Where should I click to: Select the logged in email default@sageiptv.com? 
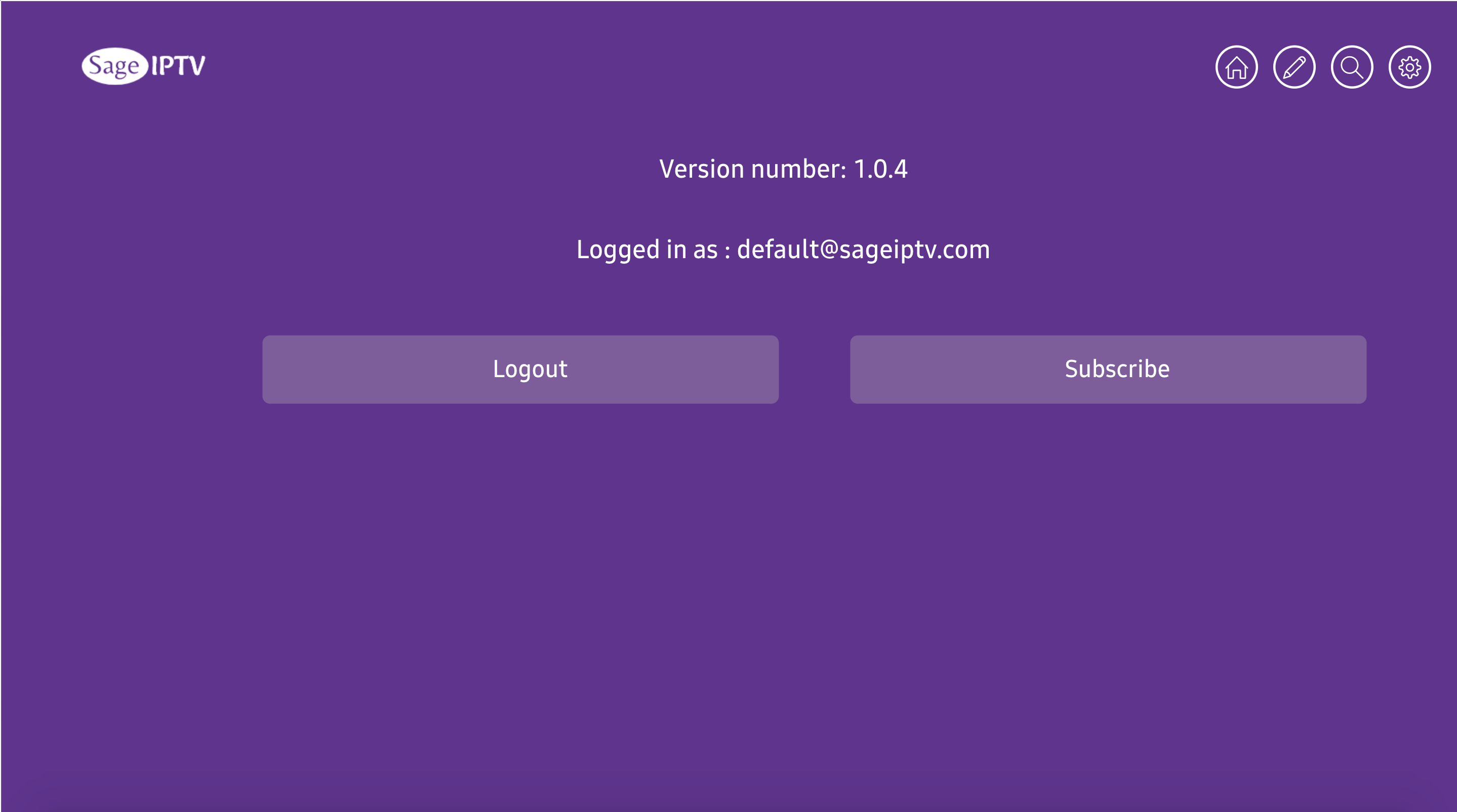[x=863, y=250]
